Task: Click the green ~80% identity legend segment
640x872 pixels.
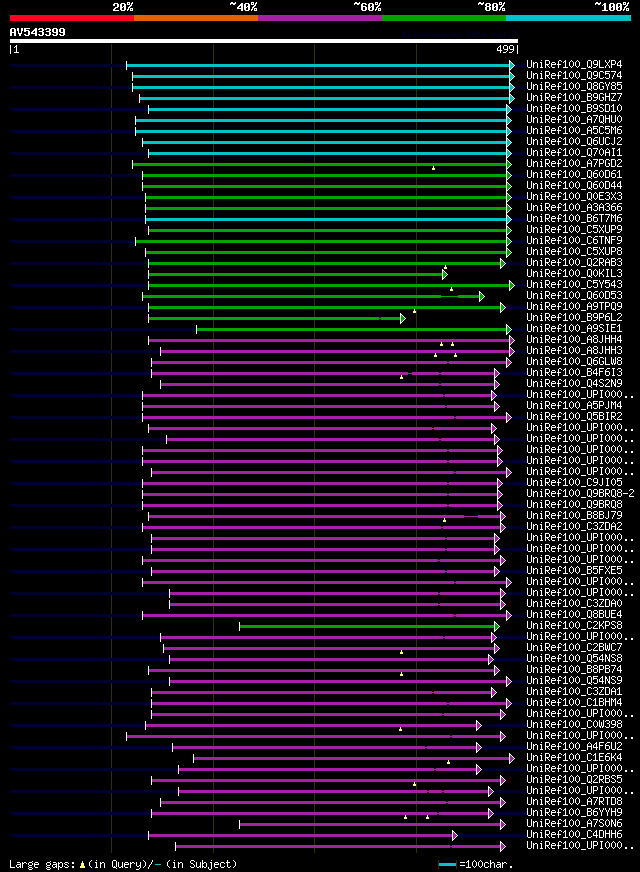Action: (444, 18)
